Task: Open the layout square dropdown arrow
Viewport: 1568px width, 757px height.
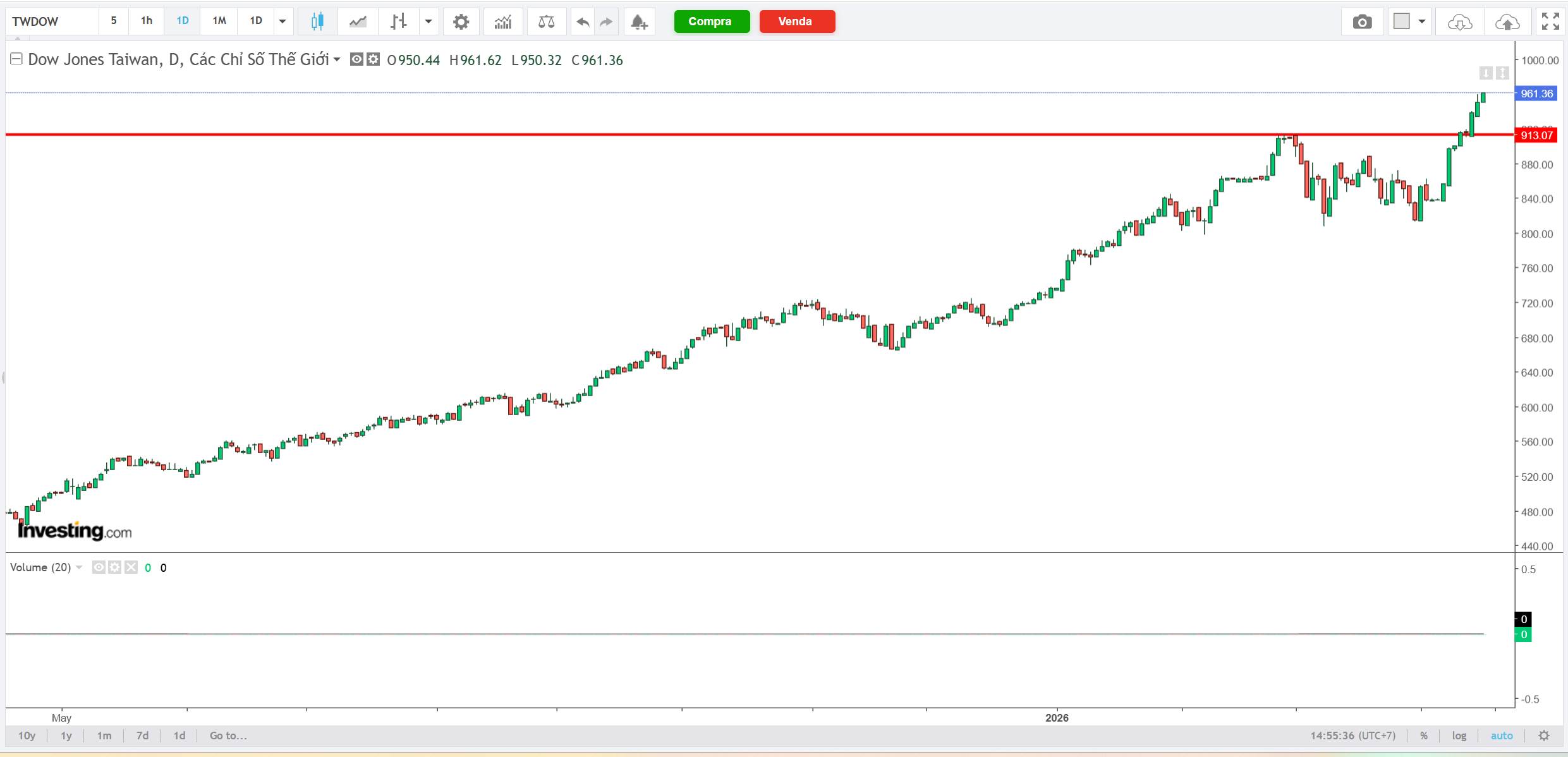Action: pyautogui.click(x=1422, y=21)
